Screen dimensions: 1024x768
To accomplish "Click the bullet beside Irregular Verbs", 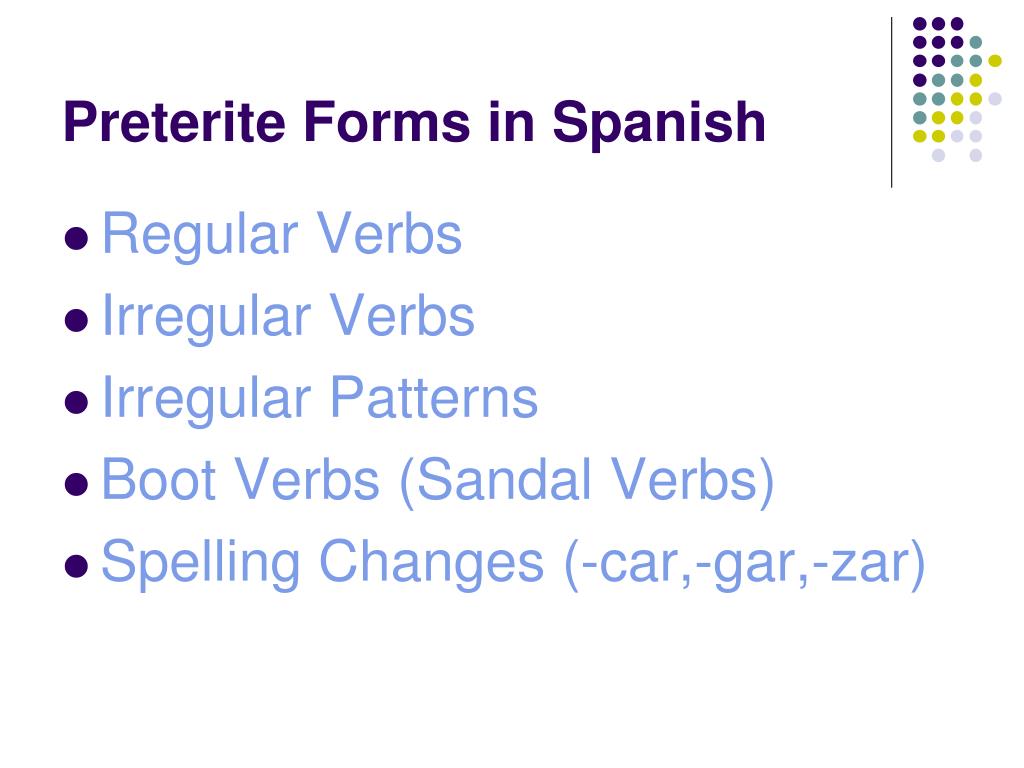I will point(76,320).
